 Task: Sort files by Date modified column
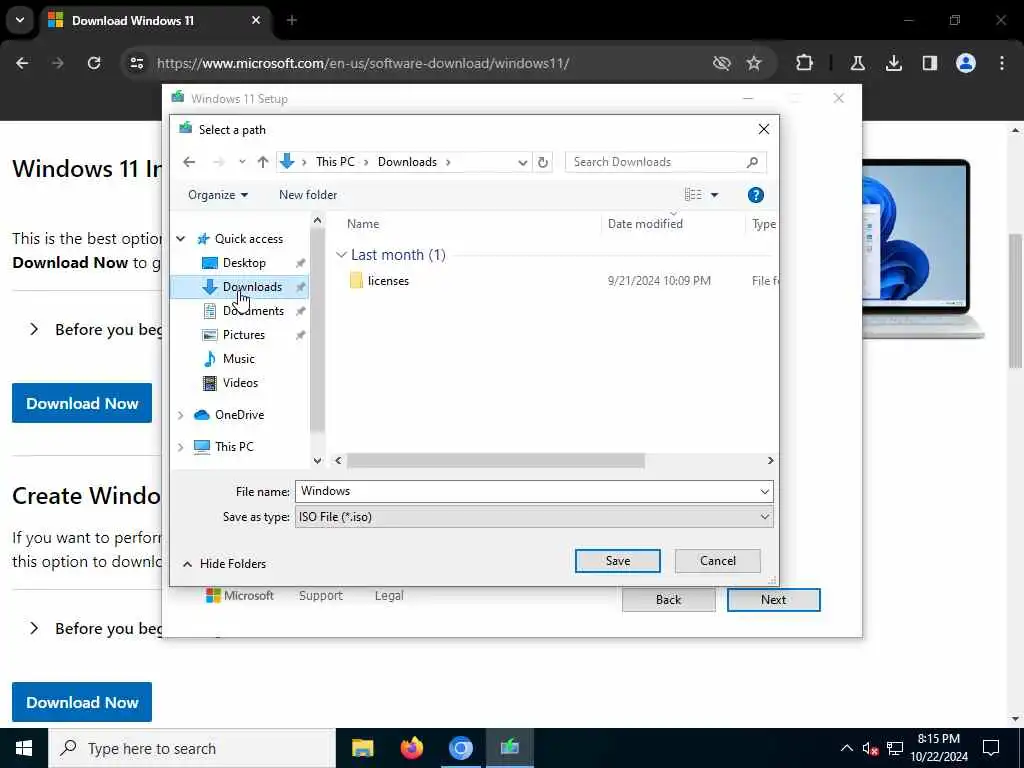[x=645, y=223]
